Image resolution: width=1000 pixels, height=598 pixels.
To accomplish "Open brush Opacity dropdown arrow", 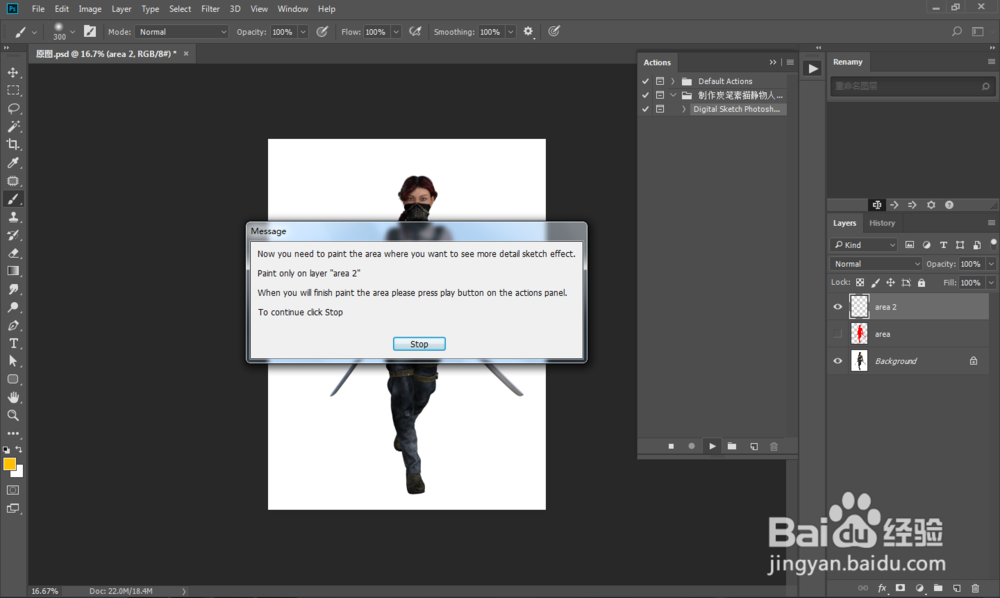I will (303, 32).
